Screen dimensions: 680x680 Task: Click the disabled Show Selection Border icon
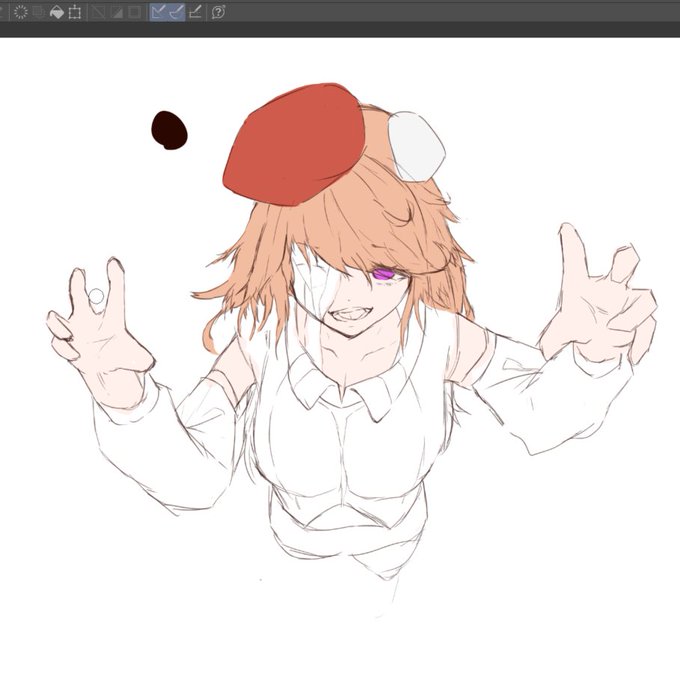tap(135, 12)
